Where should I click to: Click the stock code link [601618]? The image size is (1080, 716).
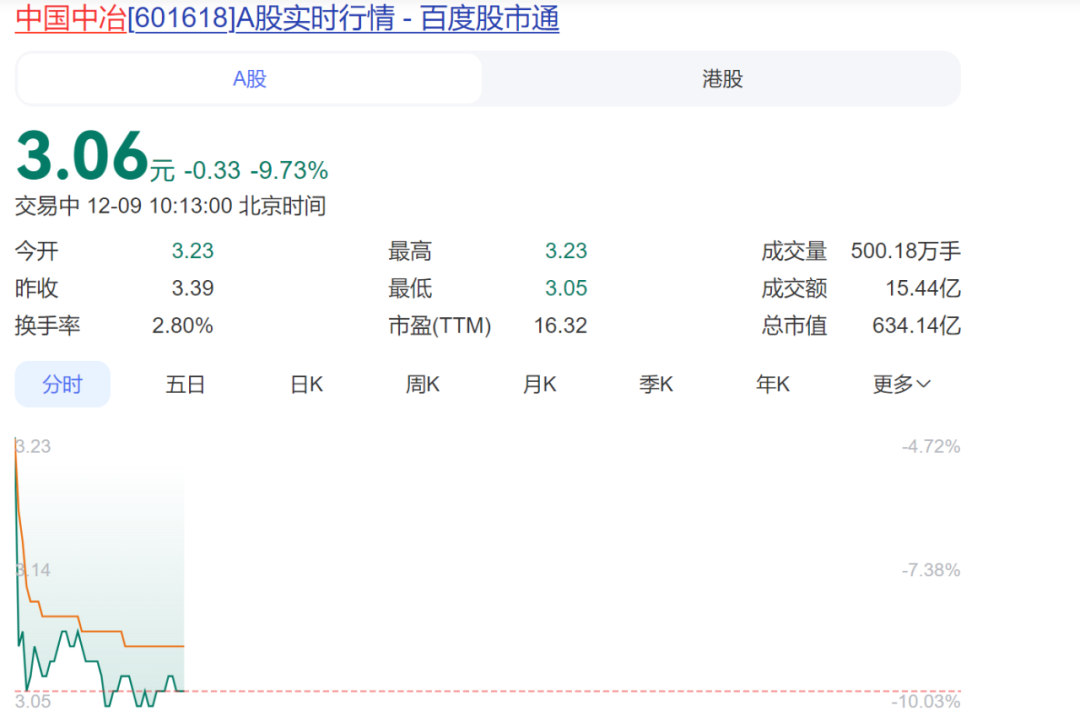pyautogui.click(x=178, y=18)
